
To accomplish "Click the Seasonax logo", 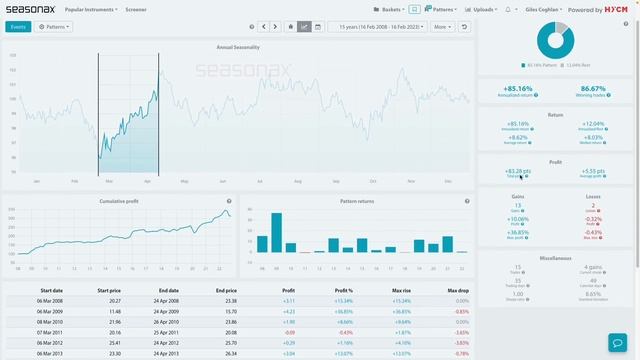I will point(30,9).
